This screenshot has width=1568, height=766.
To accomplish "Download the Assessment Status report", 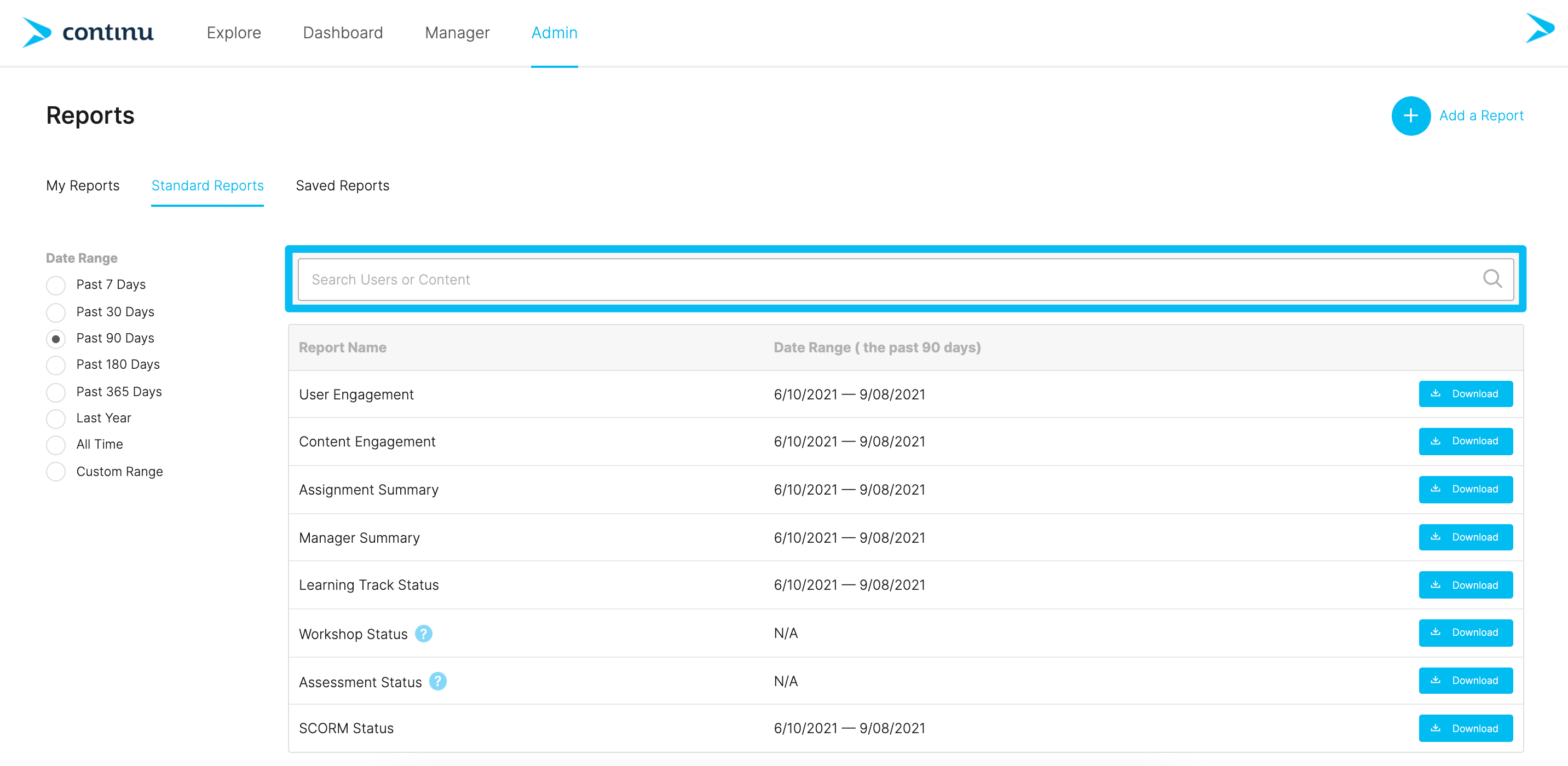I will [x=1465, y=680].
